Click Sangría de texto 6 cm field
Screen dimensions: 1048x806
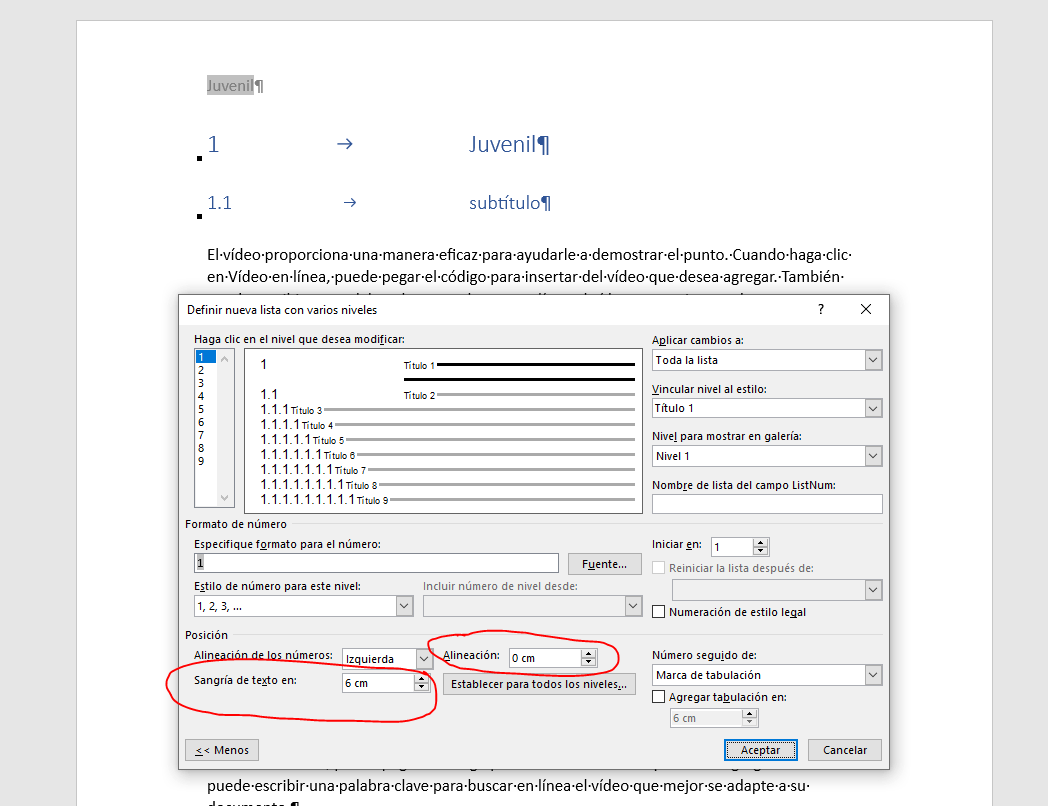click(378, 683)
